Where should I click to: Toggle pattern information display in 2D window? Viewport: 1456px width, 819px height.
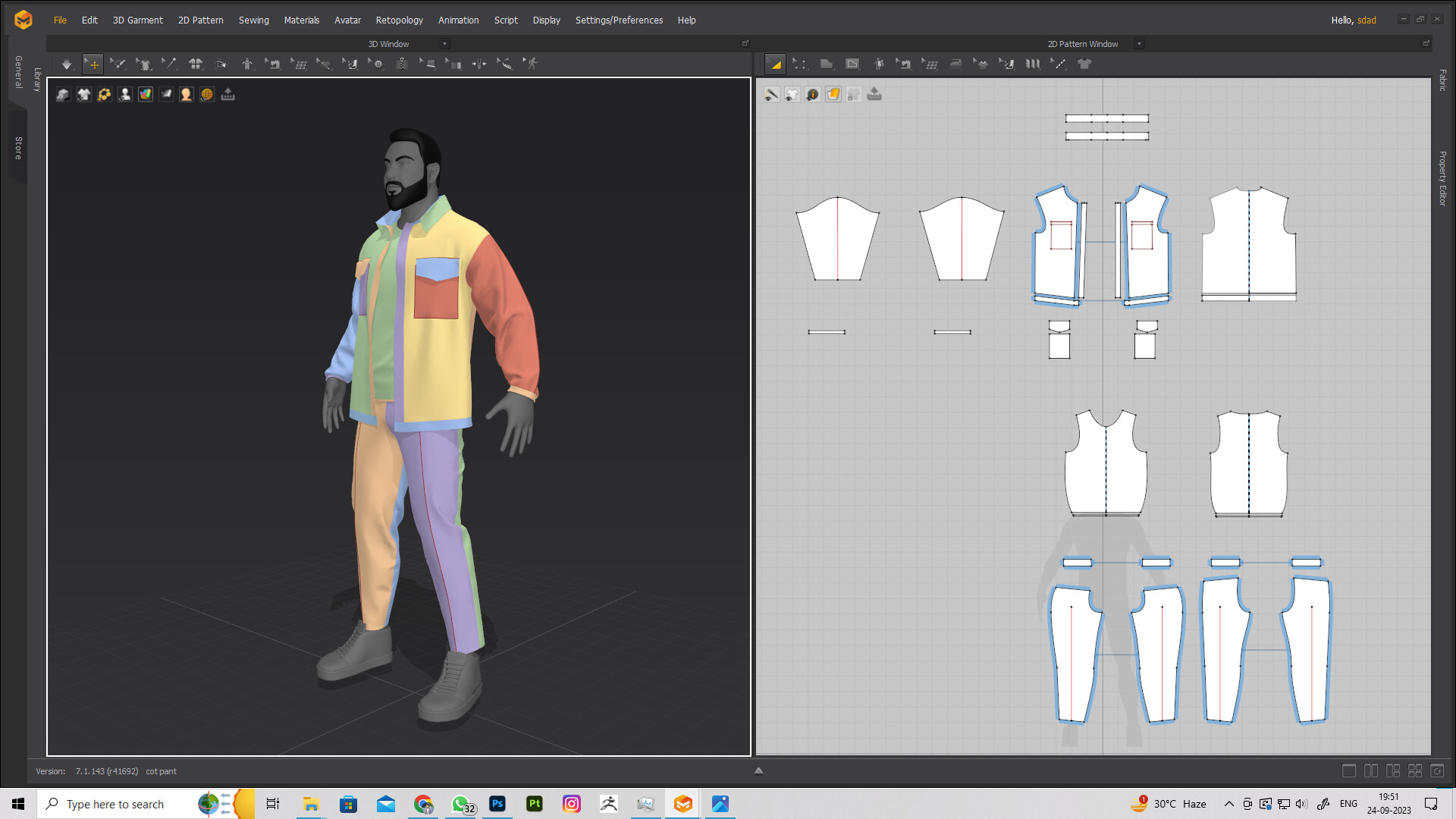812,94
